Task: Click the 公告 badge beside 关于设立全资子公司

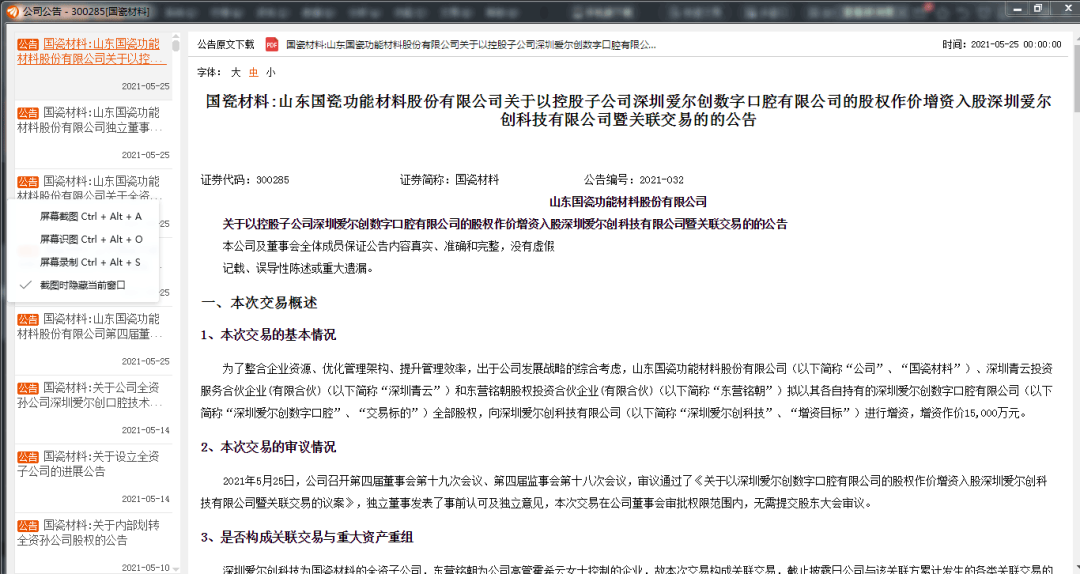Action: pyautogui.click(x=28, y=457)
